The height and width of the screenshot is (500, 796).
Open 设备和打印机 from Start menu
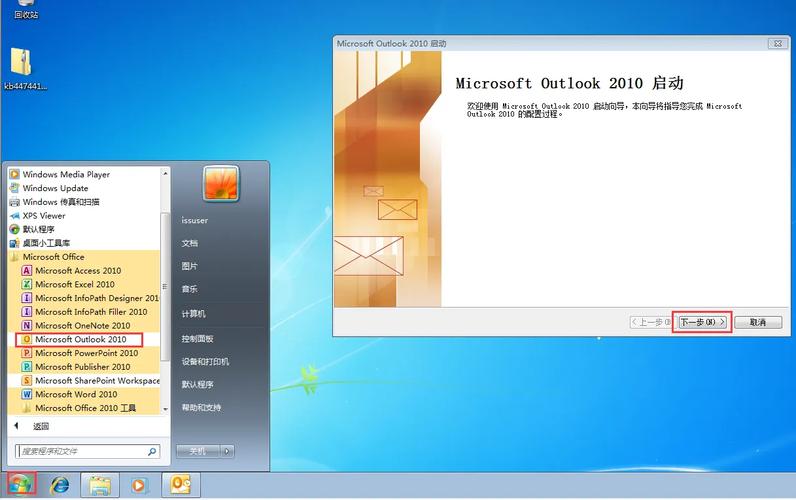click(x=205, y=361)
